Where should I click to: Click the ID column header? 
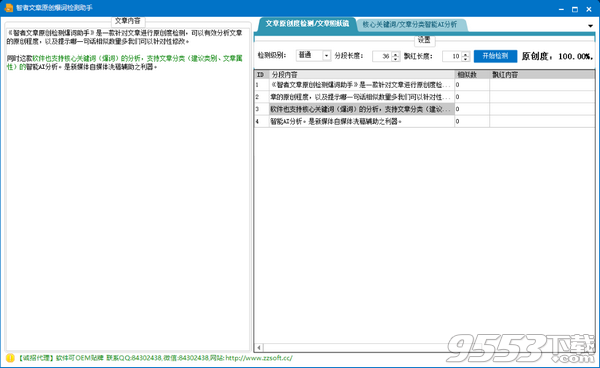pos(261,75)
